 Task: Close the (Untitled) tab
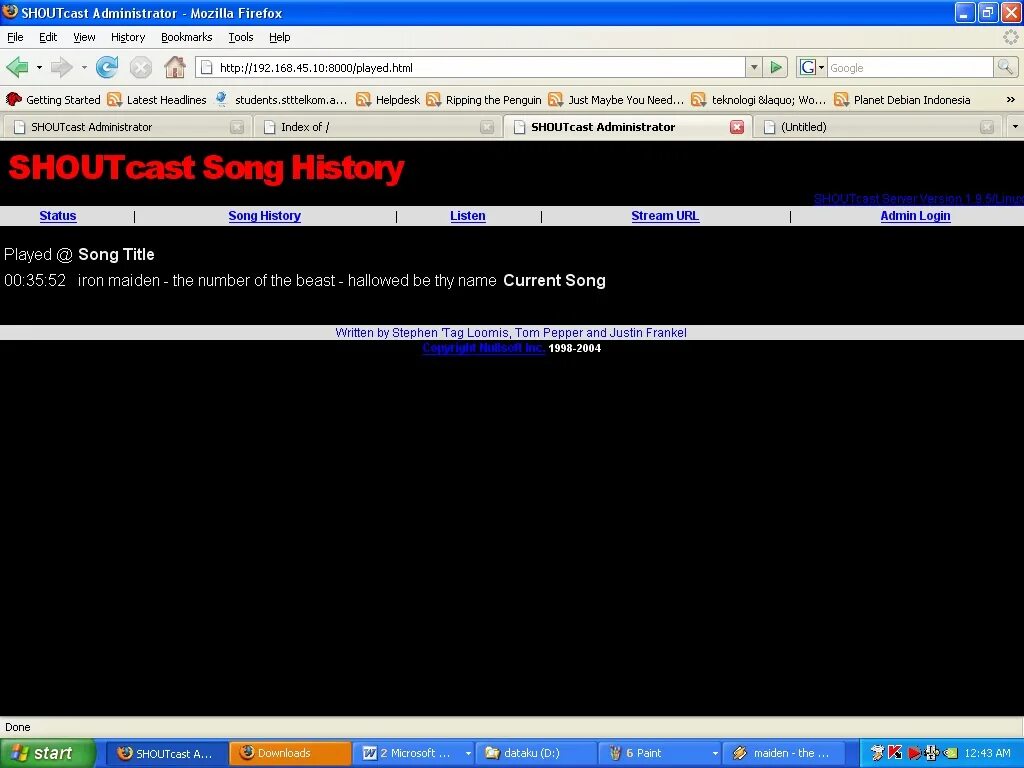[987, 127]
